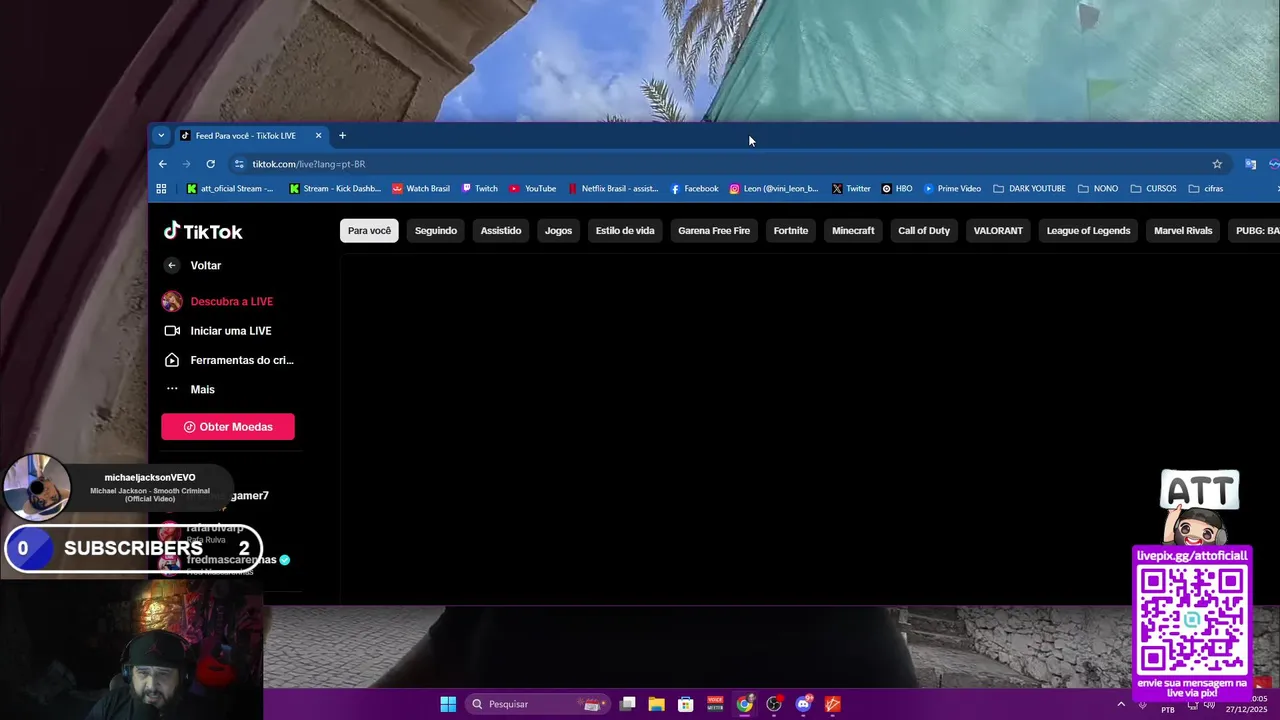Expand the cifras bookmark folder

(x=1206, y=189)
